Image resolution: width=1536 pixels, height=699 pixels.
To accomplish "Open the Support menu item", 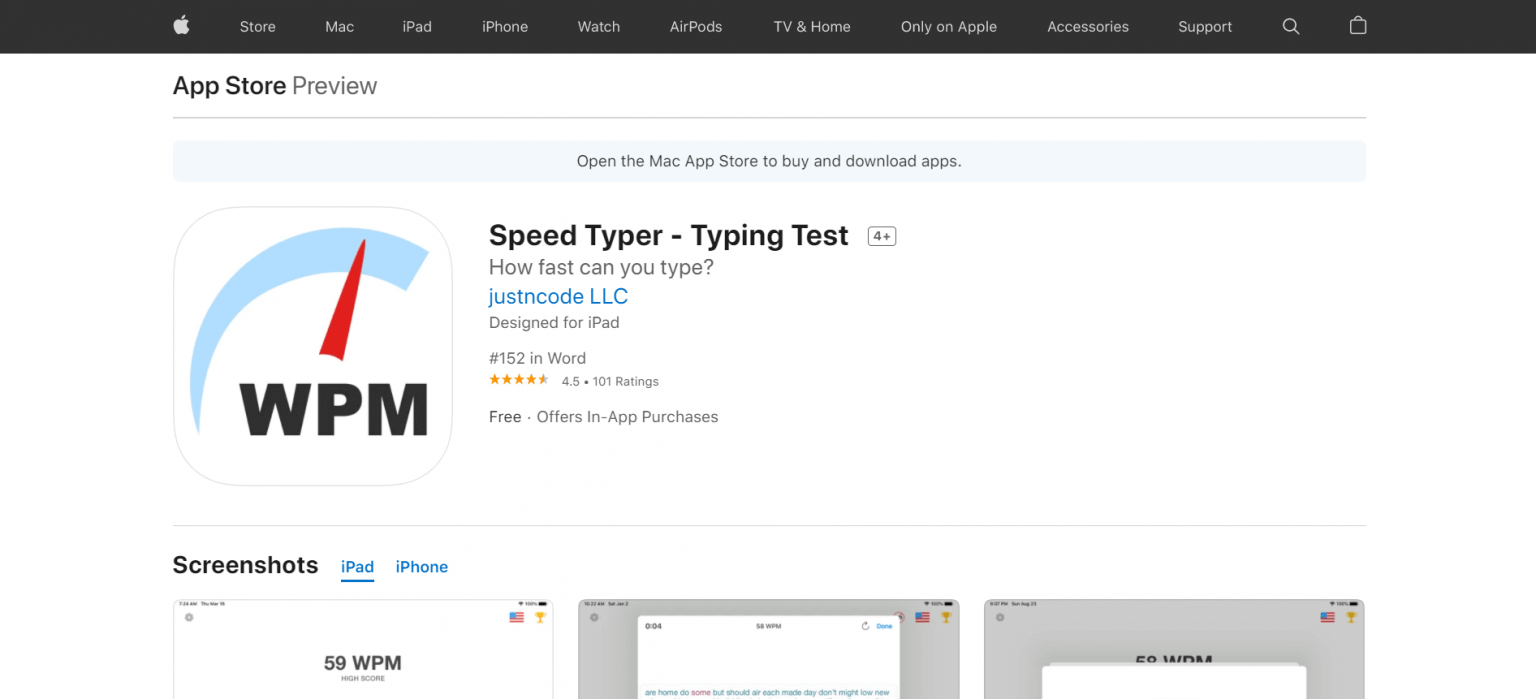I will (1204, 26).
